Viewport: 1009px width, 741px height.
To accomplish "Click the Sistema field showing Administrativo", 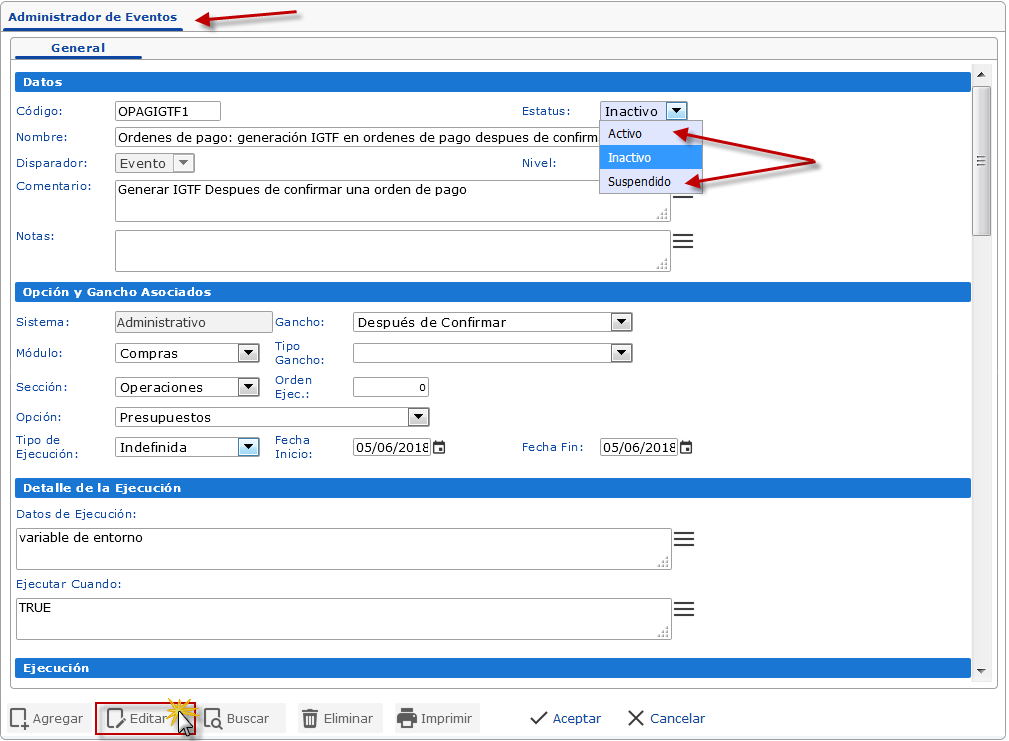I will [194, 322].
